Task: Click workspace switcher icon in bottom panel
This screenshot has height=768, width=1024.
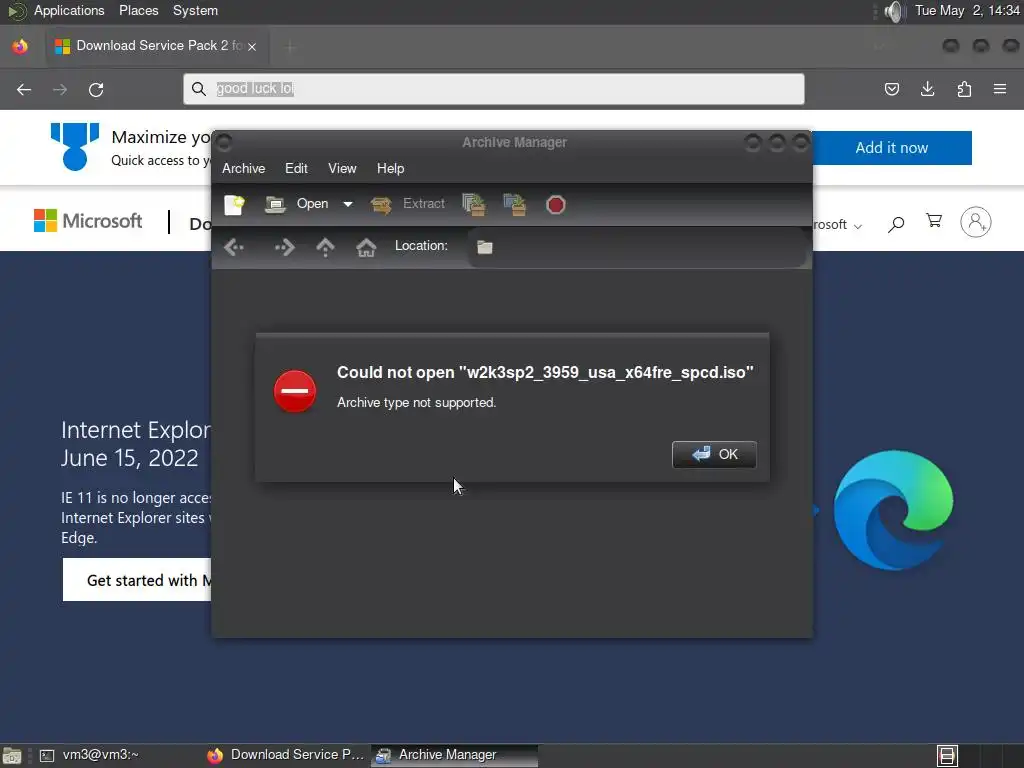Action: tap(947, 756)
